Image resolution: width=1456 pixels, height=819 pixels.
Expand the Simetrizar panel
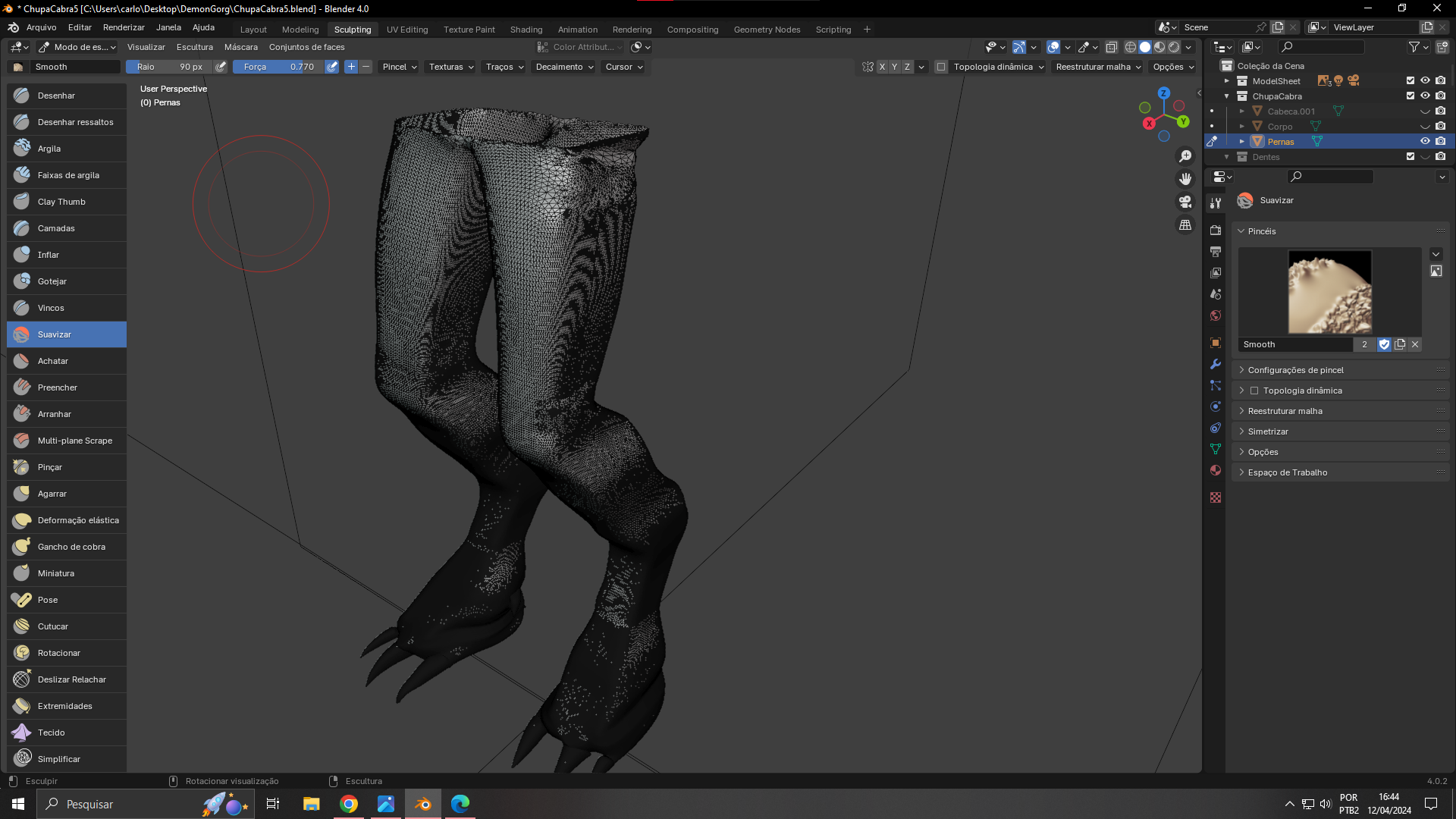[x=1268, y=431]
